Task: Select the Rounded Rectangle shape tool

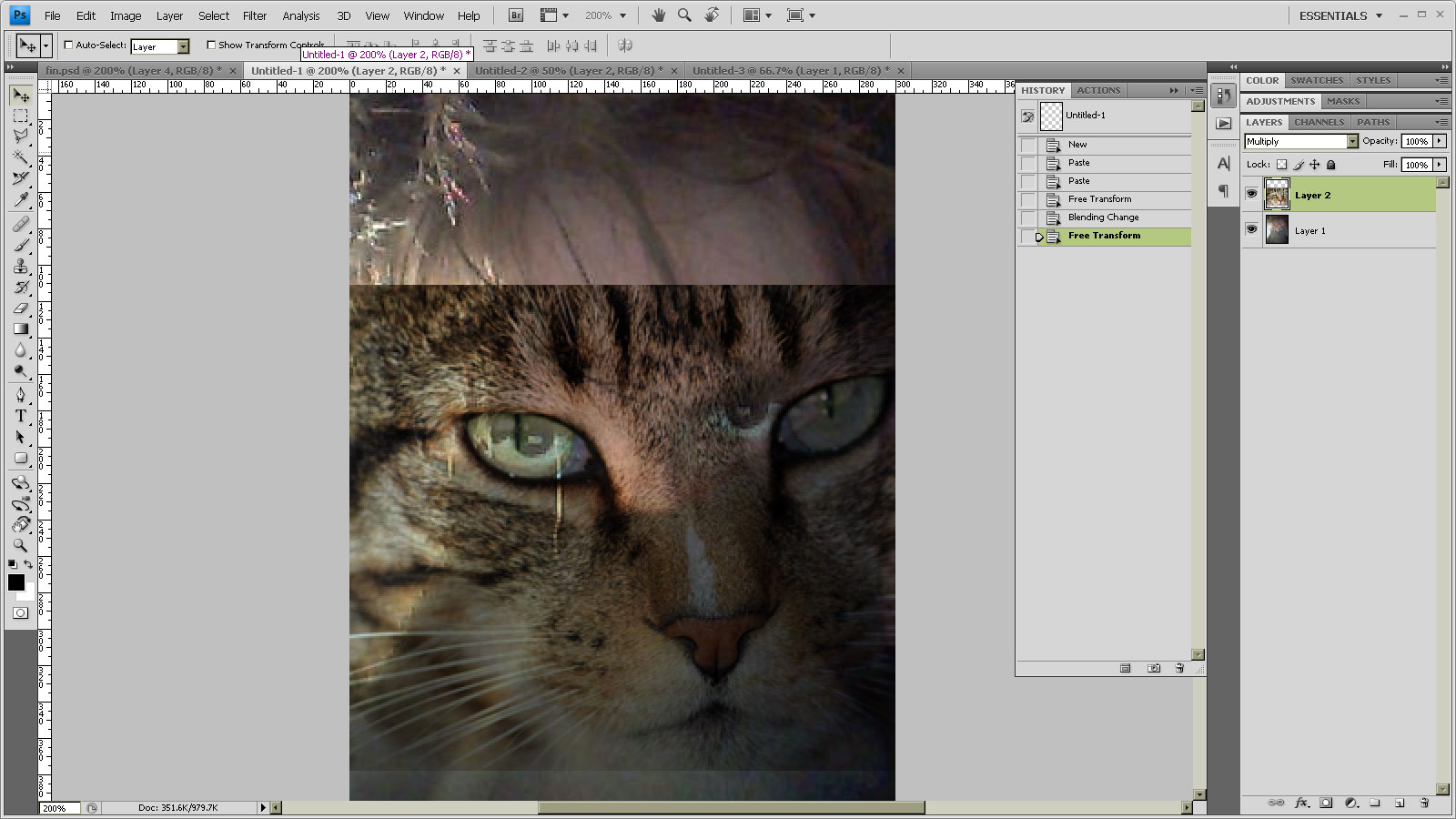Action: (21, 458)
